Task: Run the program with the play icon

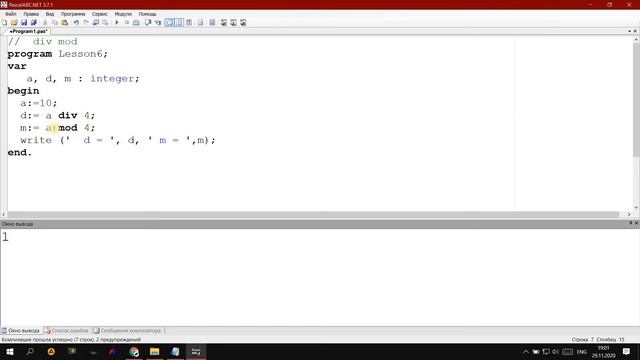Action: [117, 22]
